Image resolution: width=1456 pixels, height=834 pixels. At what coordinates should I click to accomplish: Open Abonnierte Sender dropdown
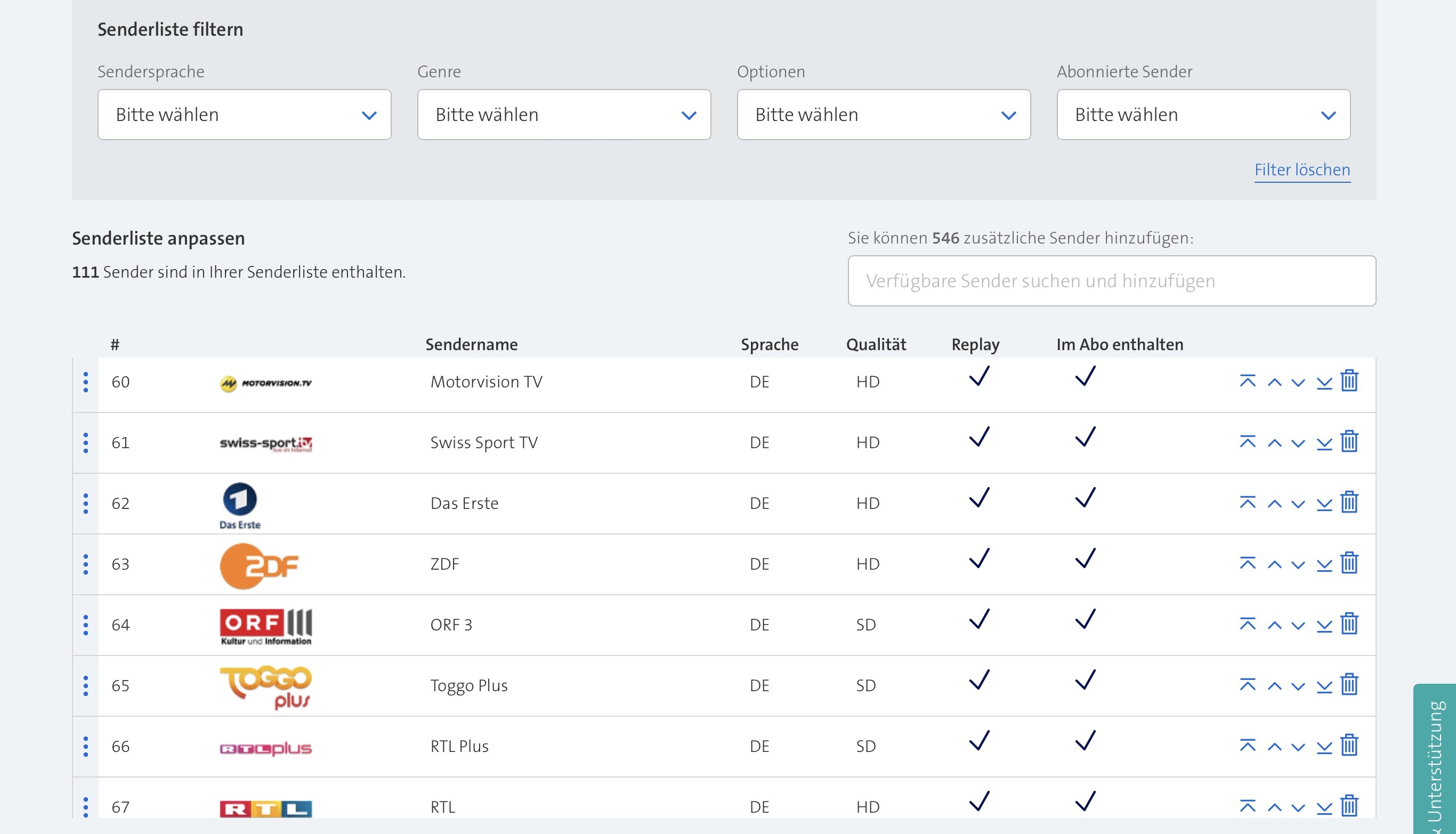[1203, 115]
